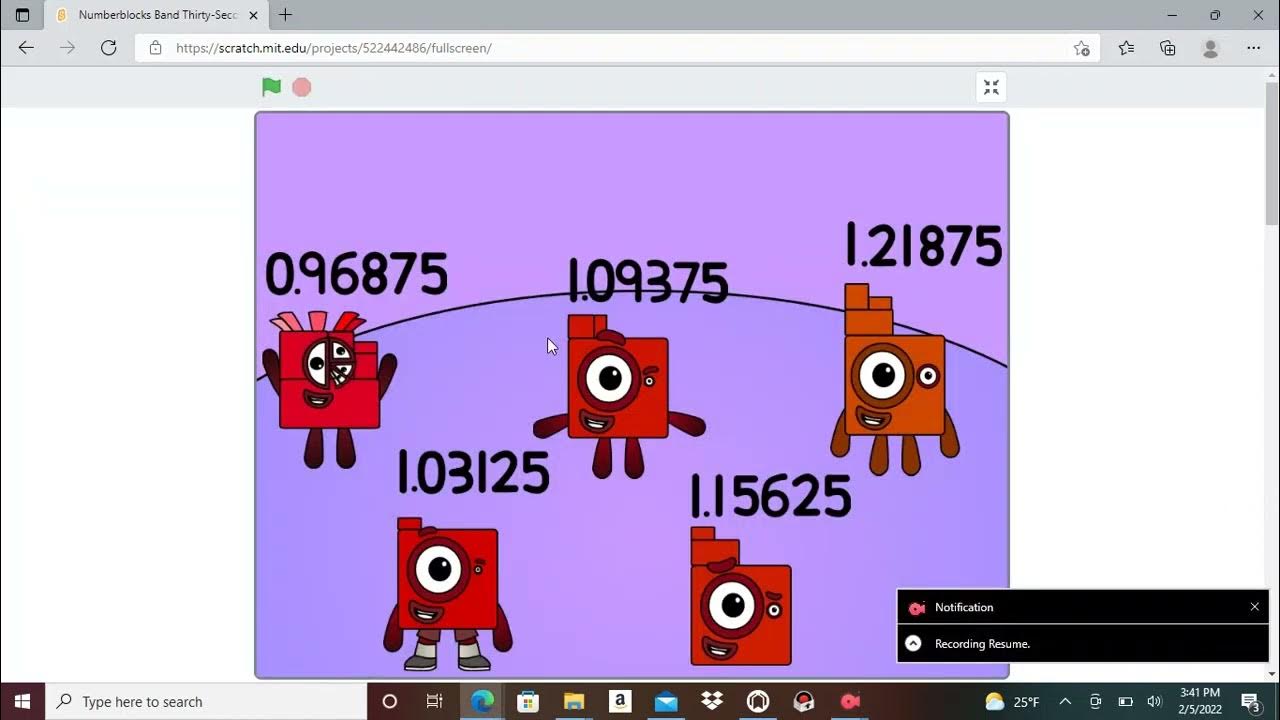
Task: Click the green flag to start project
Action: click(x=271, y=87)
